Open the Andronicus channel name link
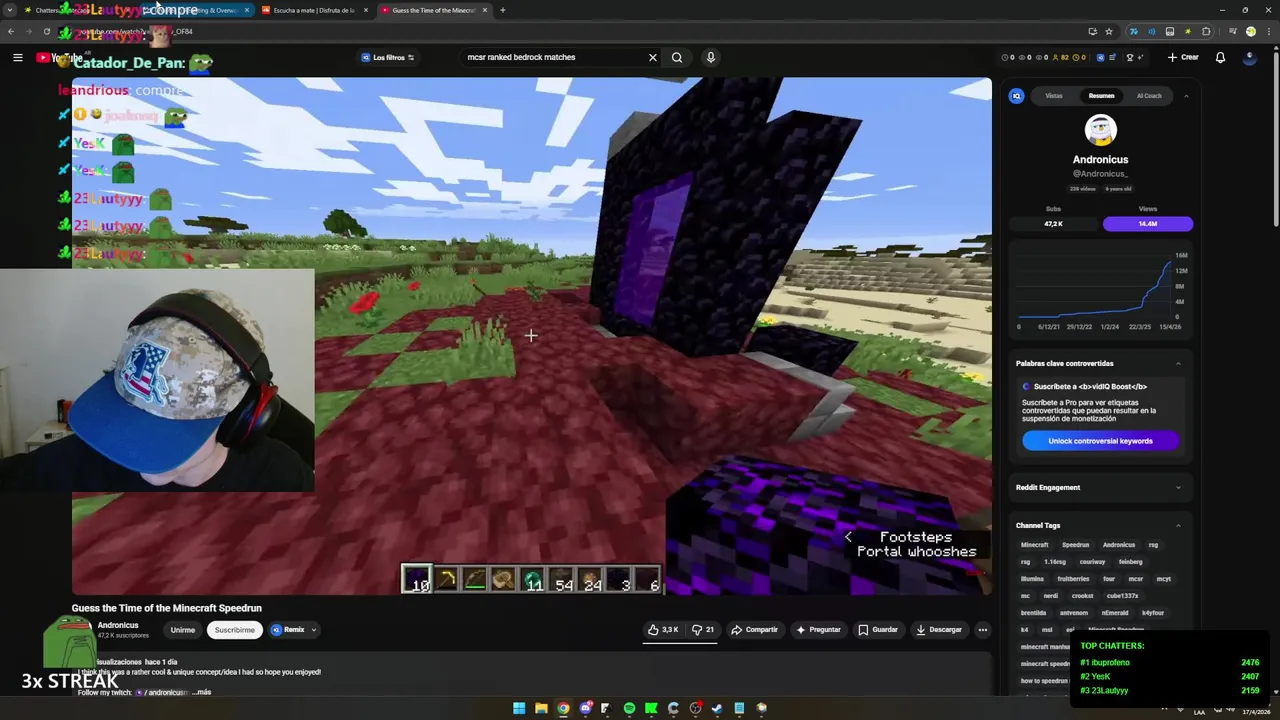 click(118, 625)
